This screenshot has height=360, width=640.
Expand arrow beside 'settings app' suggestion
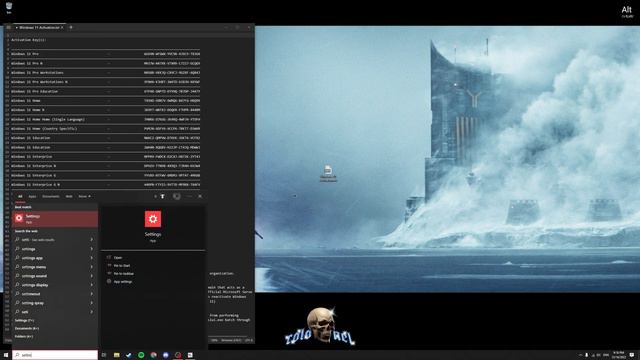pyautogui.click(x=92, y=258)
